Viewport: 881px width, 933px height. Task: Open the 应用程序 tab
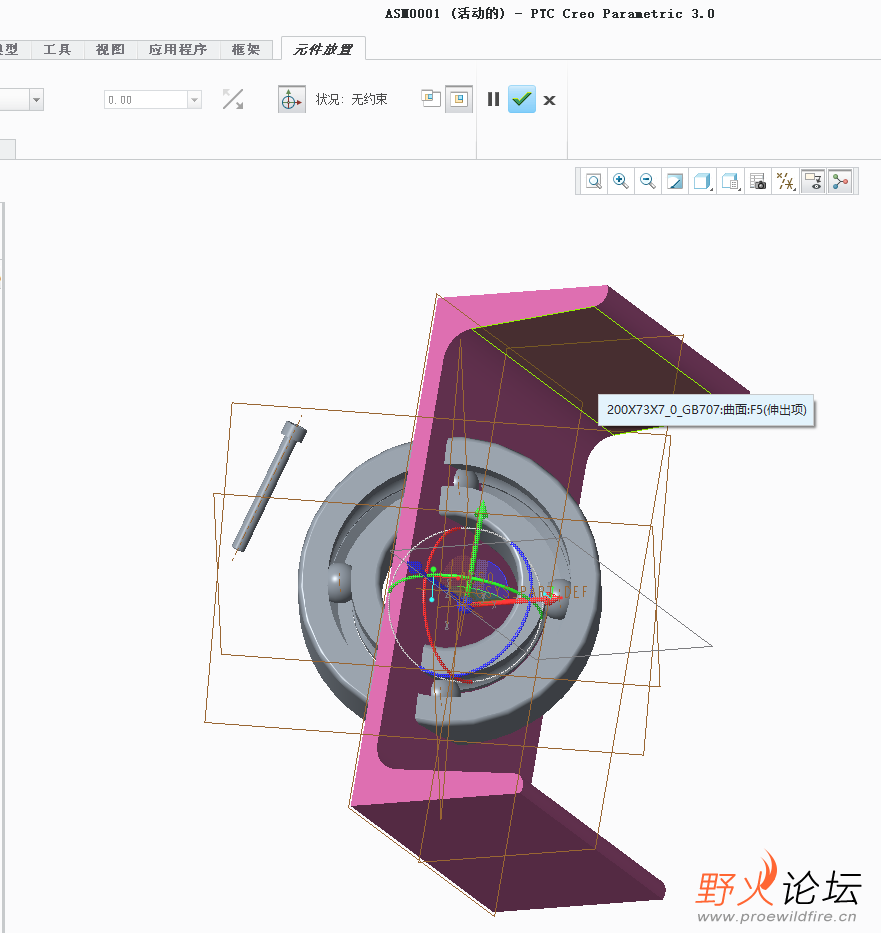tap(178, 49)
